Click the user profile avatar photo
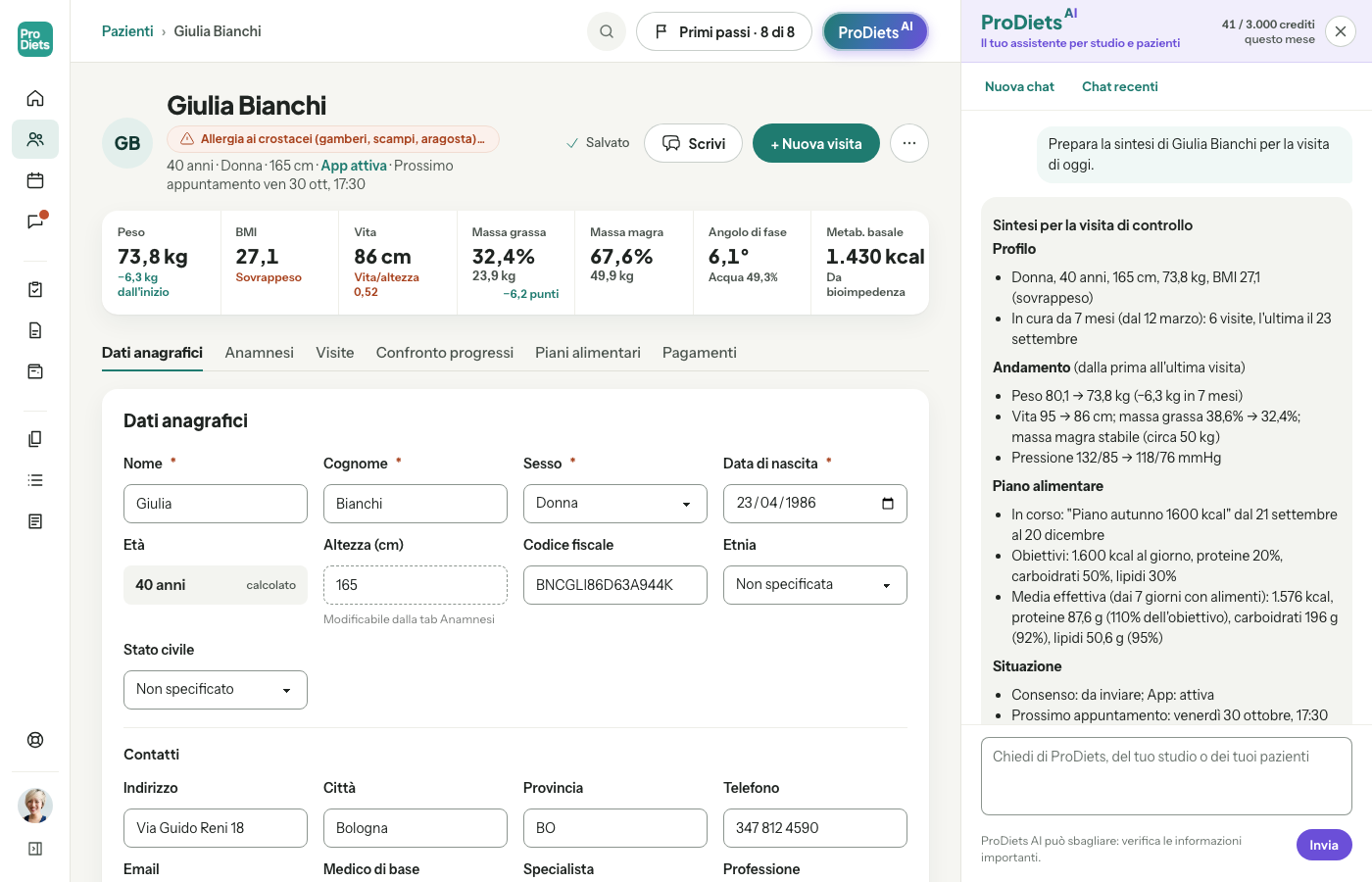The height and width of the screenshot is (882, 1372). (x=35, y=806)
